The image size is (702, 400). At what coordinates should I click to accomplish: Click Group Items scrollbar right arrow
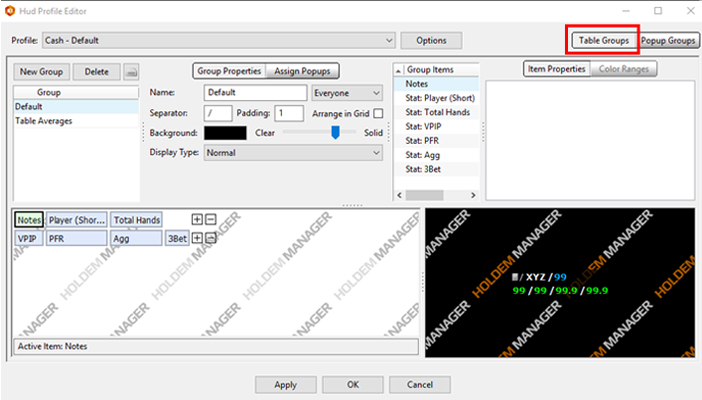(x=473, y=195)
